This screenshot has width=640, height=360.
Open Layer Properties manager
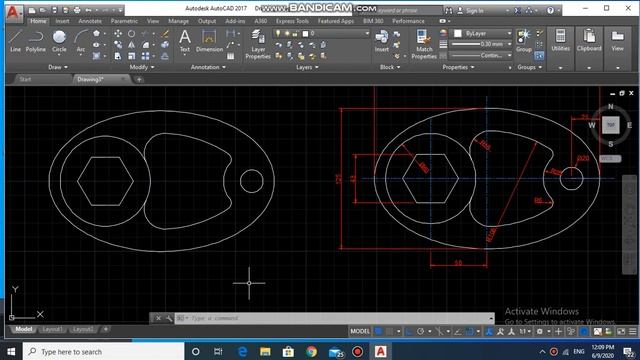click(x=258, y=44)
